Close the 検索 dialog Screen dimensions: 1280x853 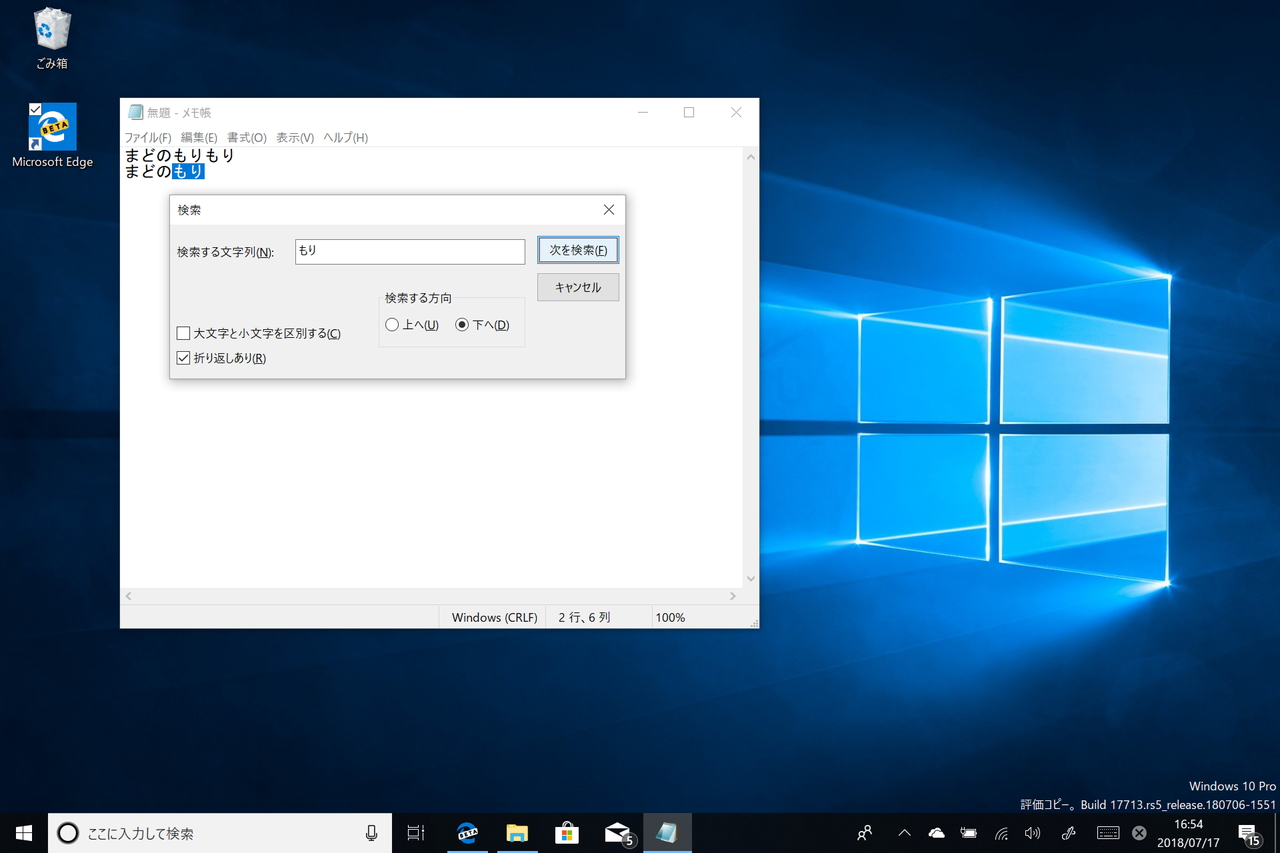[x=609, y=210]
